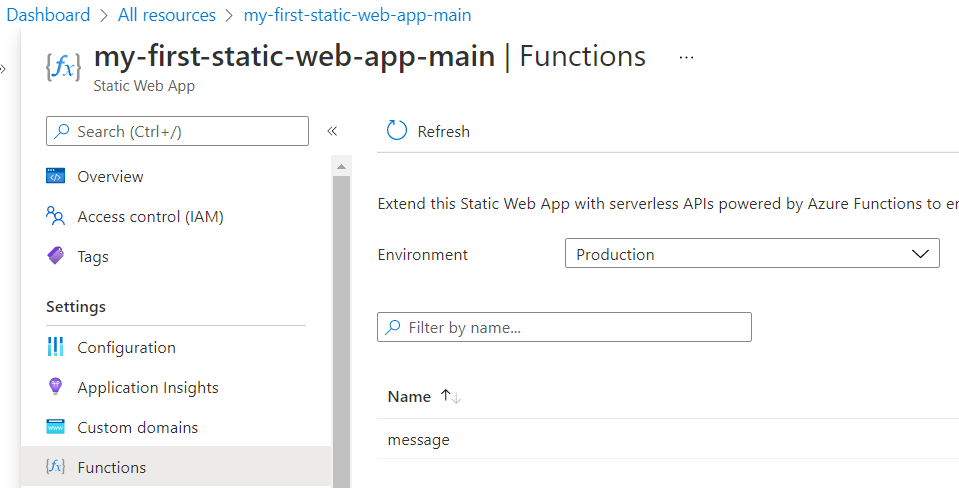The image size is (959, 488).
Task: Focus the Filter by name field
Action: [x=564, y=327]
